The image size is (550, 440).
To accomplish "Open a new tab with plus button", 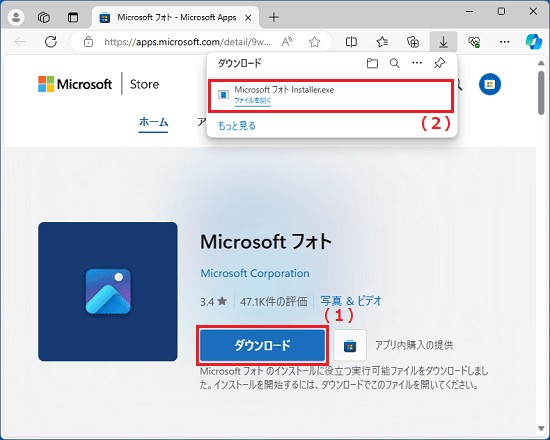I will [274, 17].
